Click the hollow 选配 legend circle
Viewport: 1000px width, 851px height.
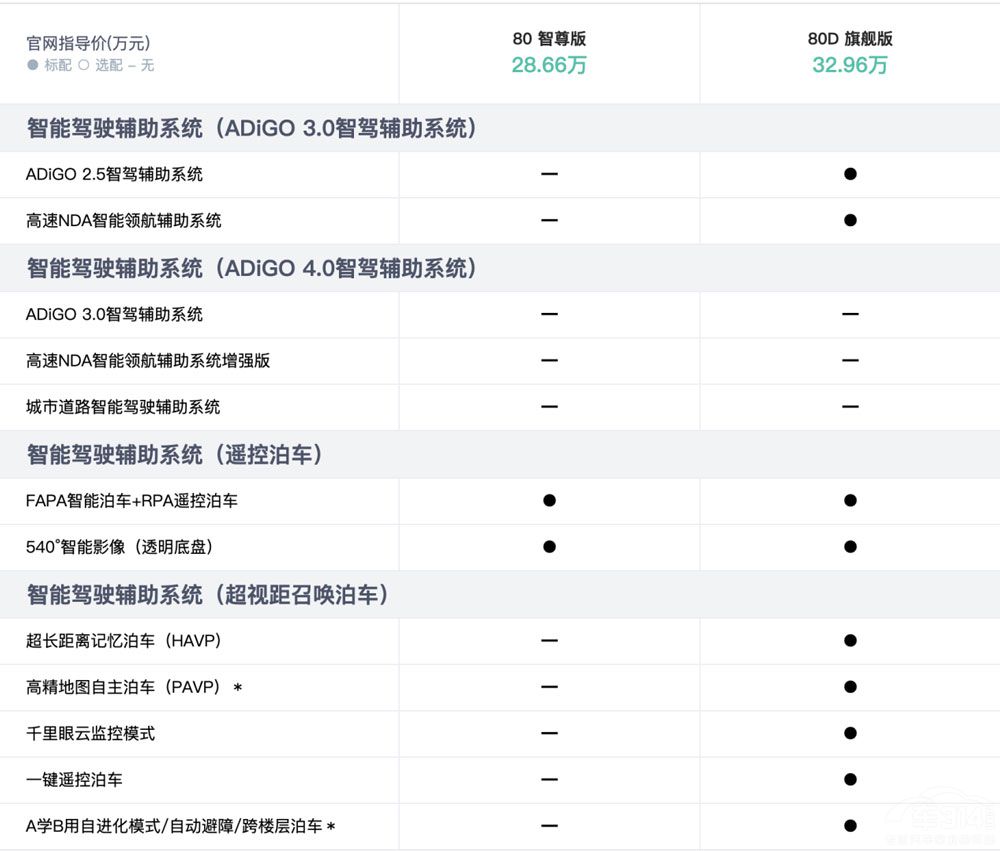coord(84,65)
